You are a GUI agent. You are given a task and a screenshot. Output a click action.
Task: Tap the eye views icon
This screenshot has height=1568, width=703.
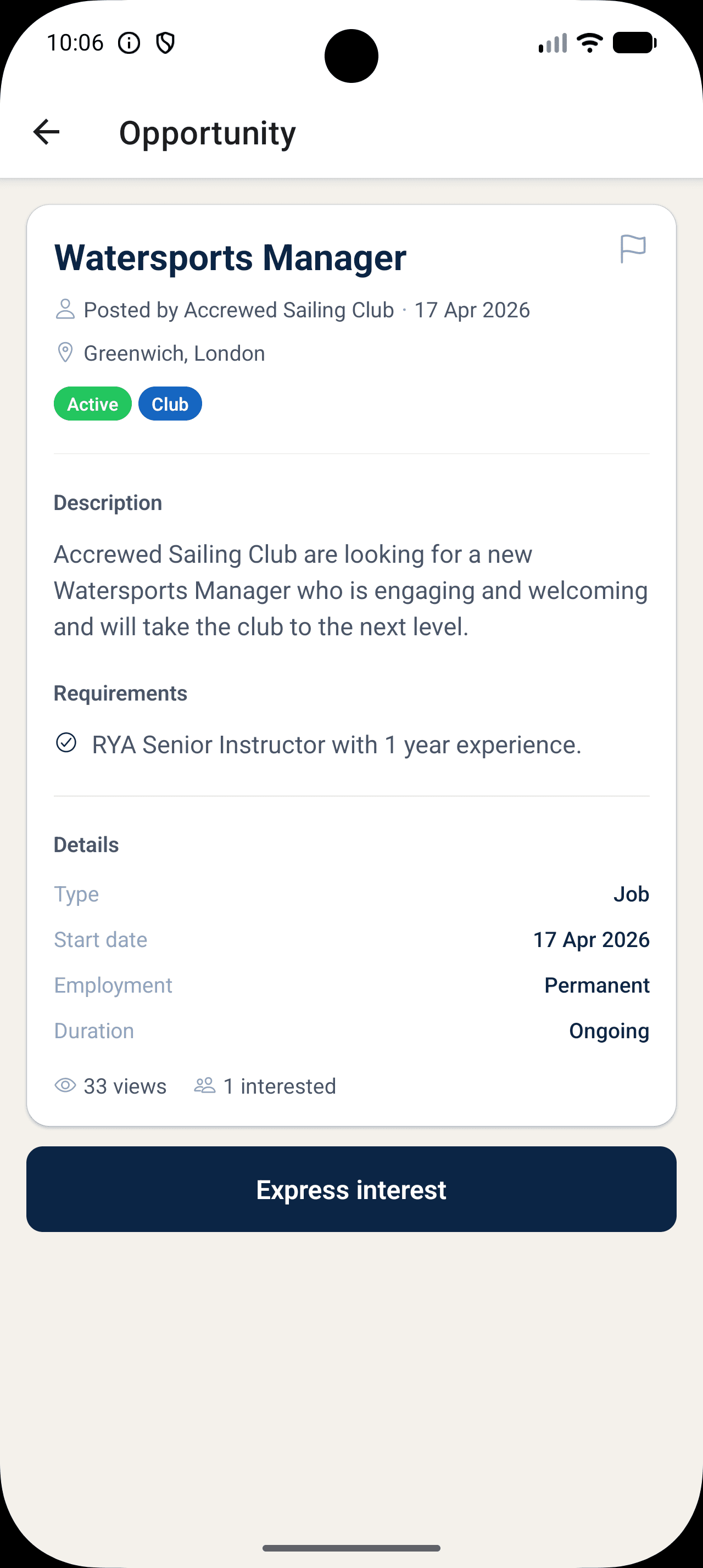[65, 1085]
